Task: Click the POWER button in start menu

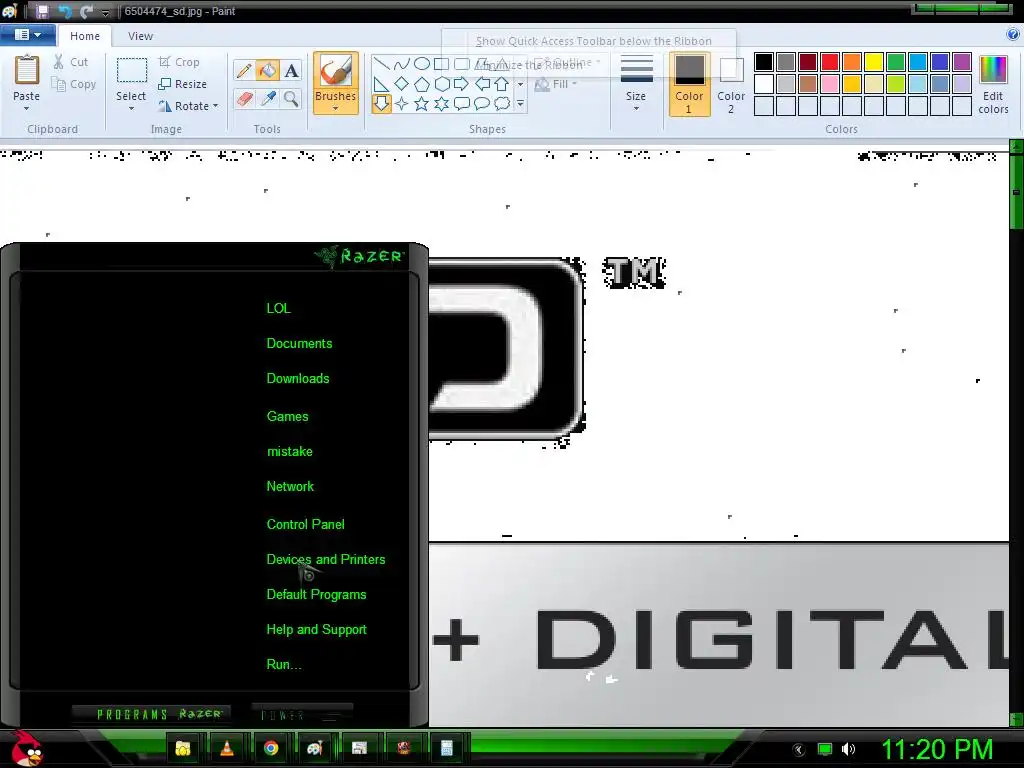Action: (x=302, y=714)
